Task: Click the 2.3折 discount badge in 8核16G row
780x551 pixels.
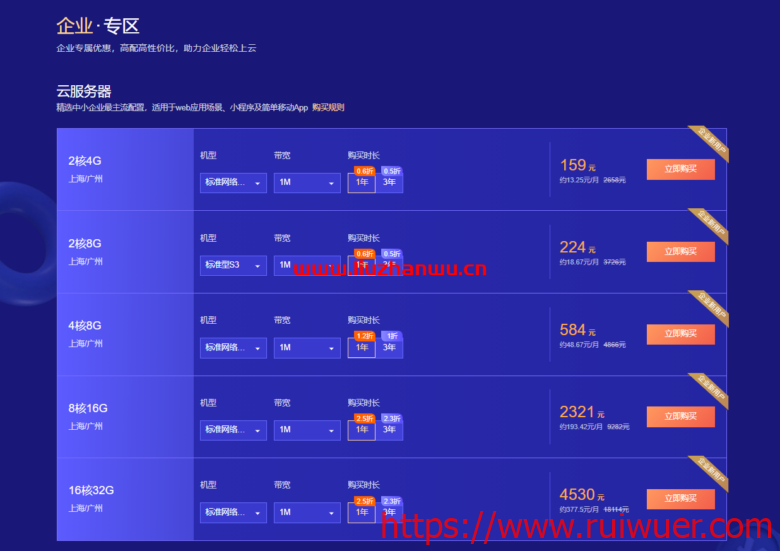Action: coord(391,418)
